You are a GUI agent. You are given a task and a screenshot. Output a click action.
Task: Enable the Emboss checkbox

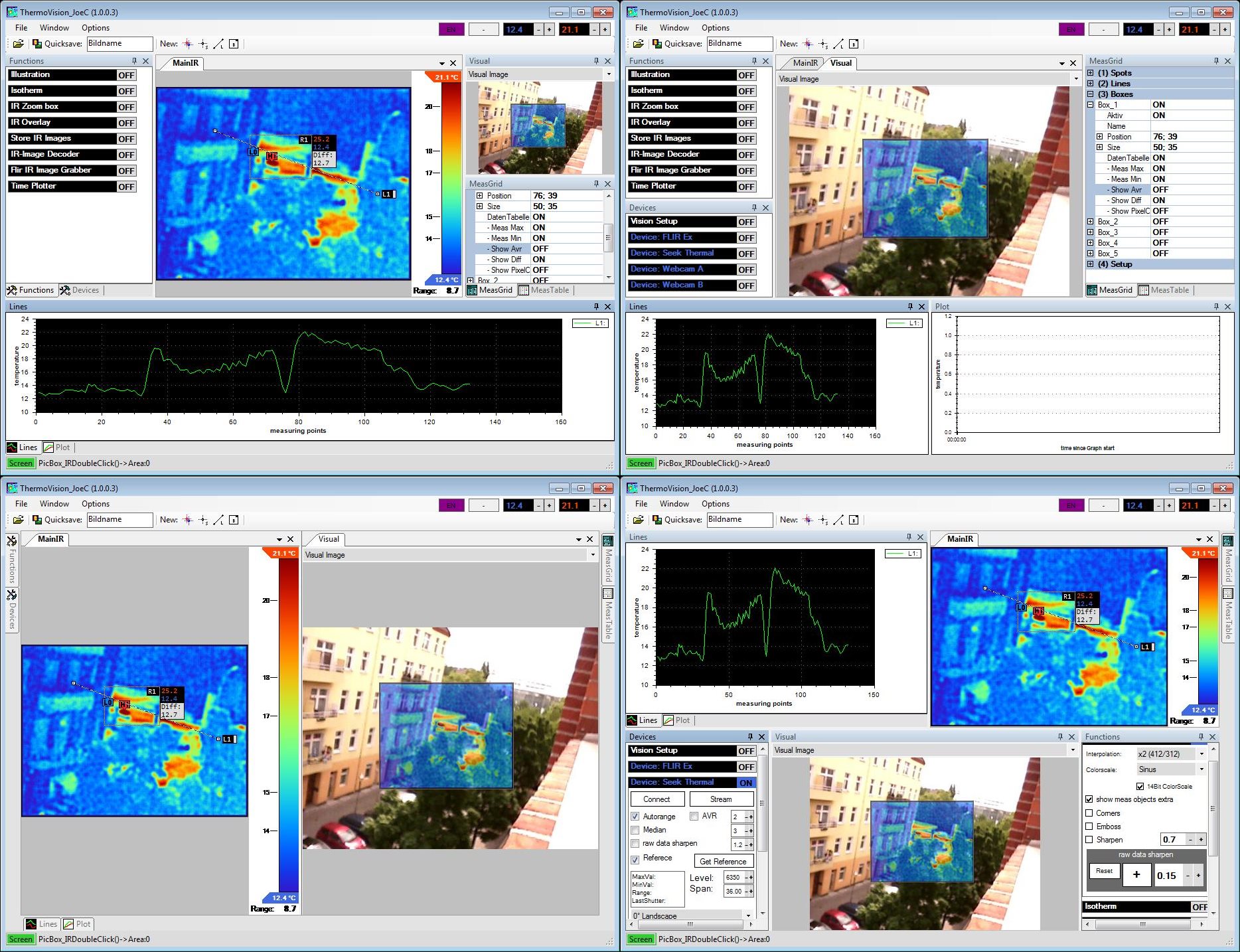(1089, 827)
